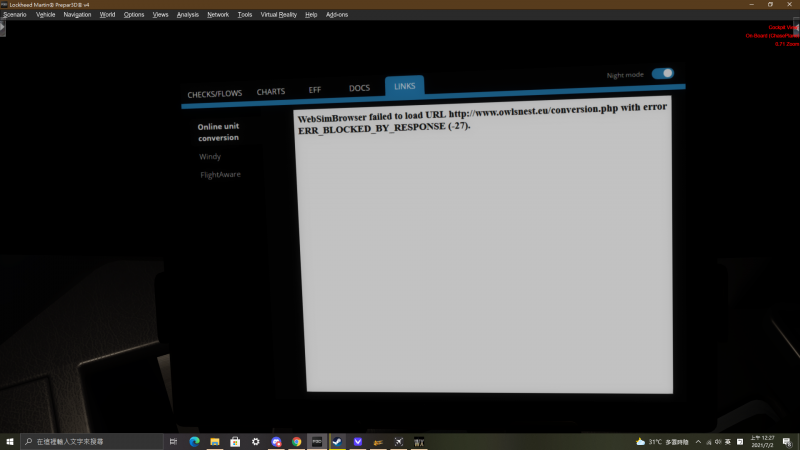The width and height of the screenshot is (800, 450).
Task: Open the Vehicle menu
Action: pyautogui.click(x=45, y=15)
